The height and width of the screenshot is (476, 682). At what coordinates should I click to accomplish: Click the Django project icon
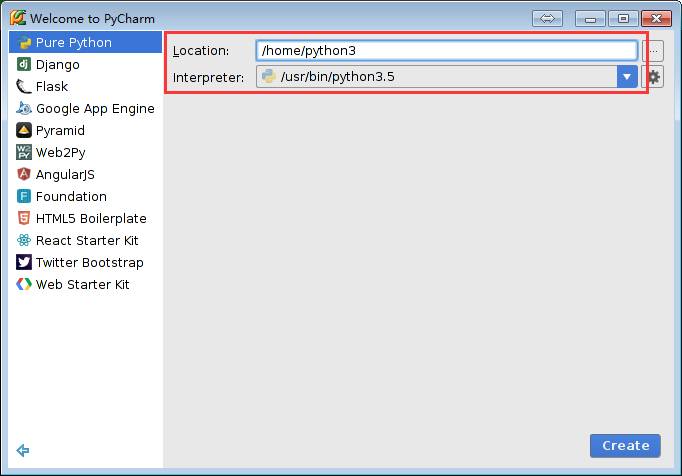[24, 64]
